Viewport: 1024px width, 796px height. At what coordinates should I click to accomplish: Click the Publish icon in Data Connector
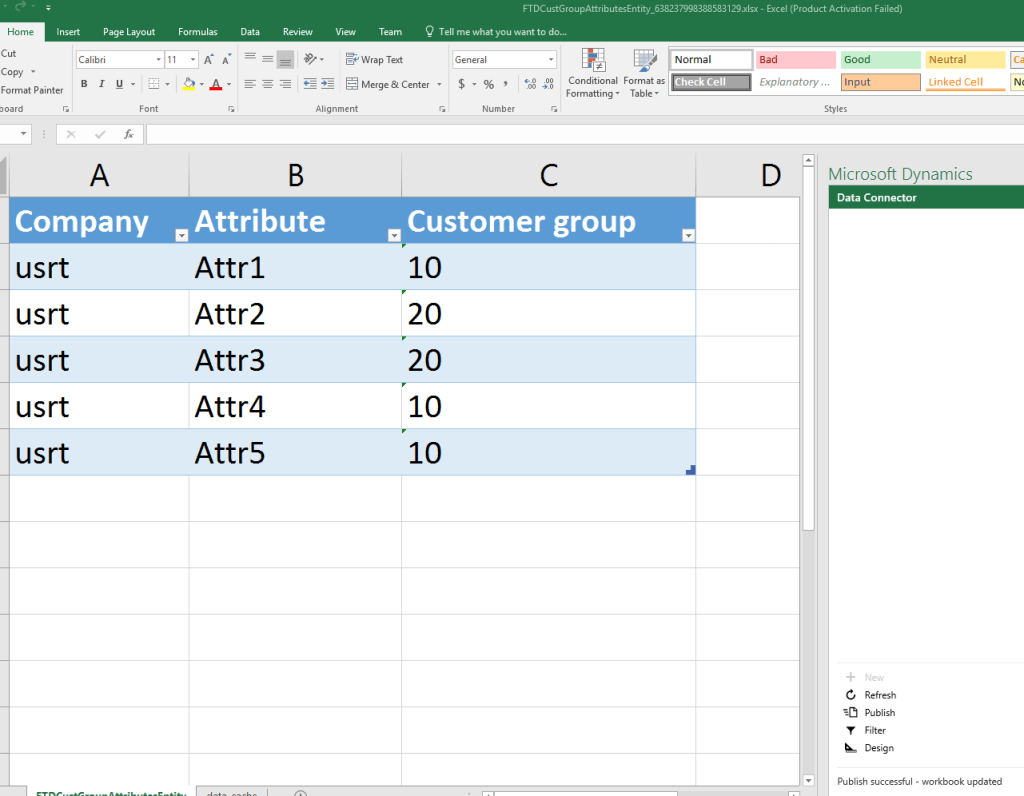[851, 713]
